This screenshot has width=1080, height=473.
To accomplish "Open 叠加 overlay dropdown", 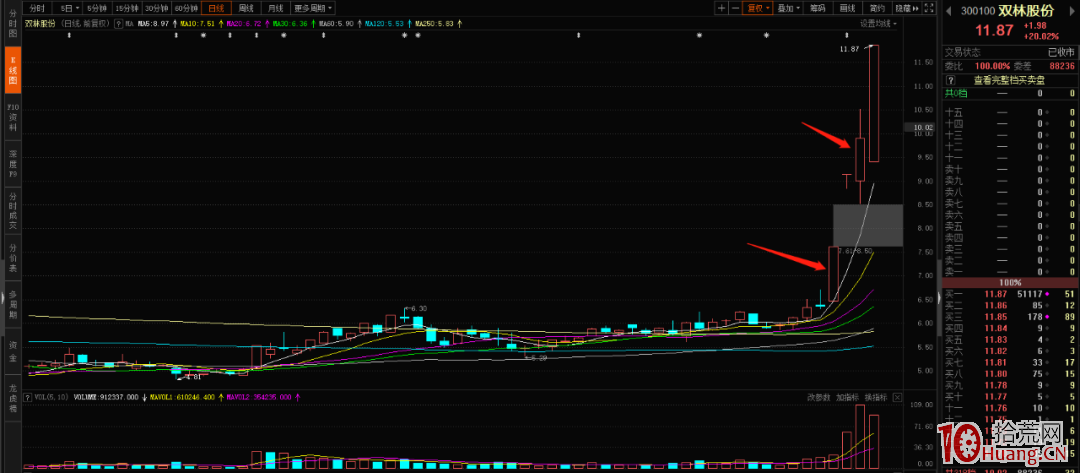I will 787,8.
